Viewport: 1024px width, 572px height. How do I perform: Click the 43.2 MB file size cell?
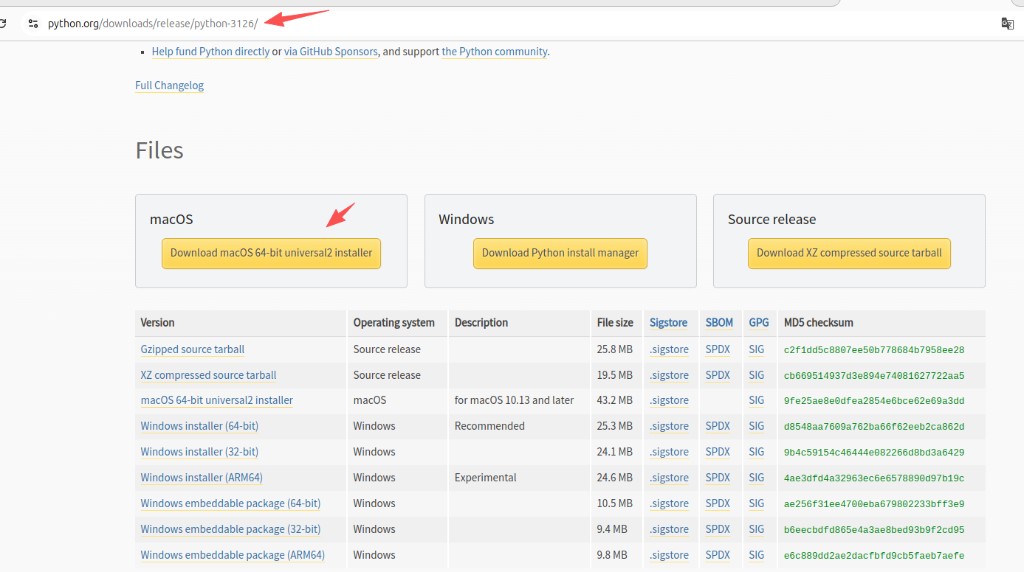click(x=615, y=400)
